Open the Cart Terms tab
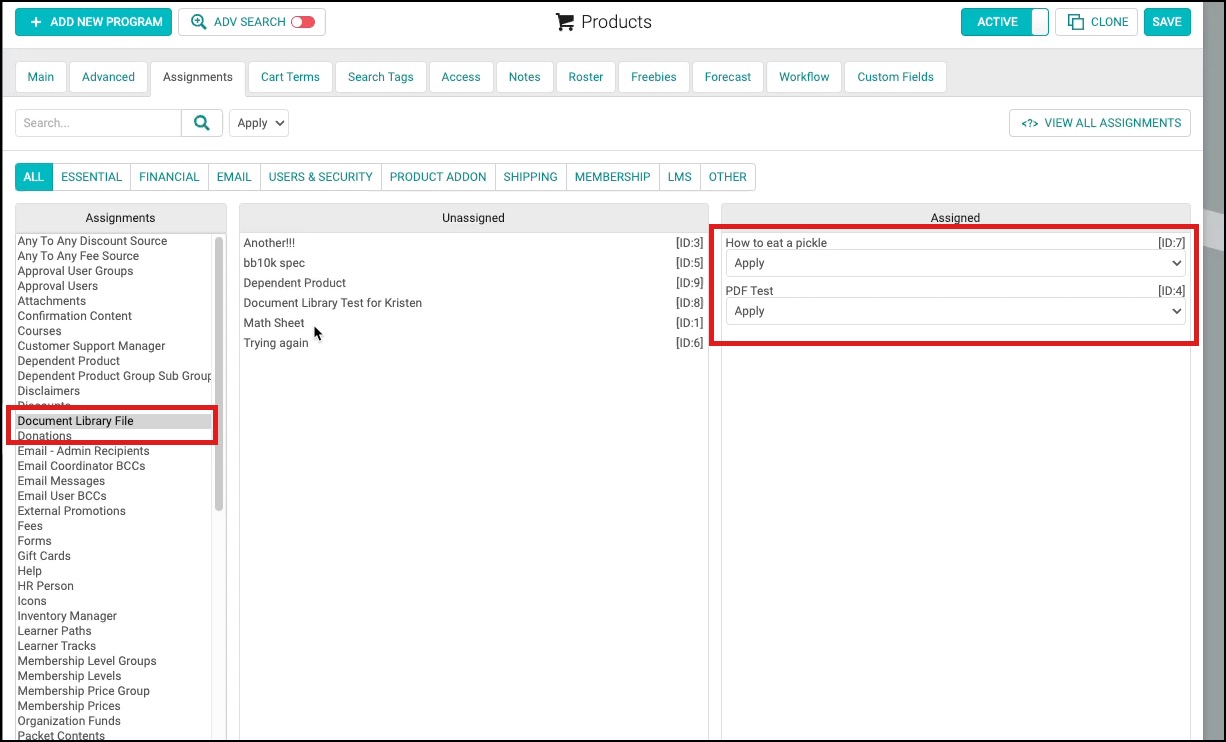This screenshot has width=1226, height=742. (x=290, y=77)
